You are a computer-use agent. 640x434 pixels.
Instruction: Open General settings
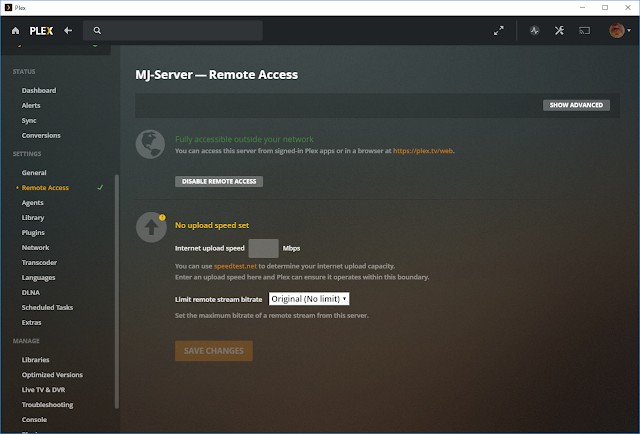click(x=34, y=173)
